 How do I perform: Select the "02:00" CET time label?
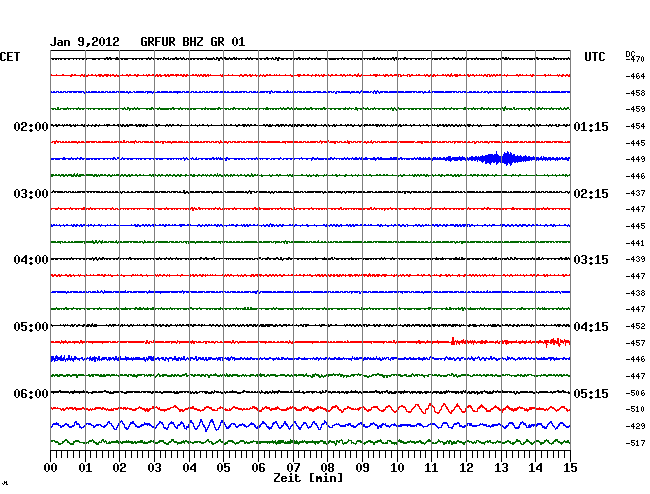[31, 127]
